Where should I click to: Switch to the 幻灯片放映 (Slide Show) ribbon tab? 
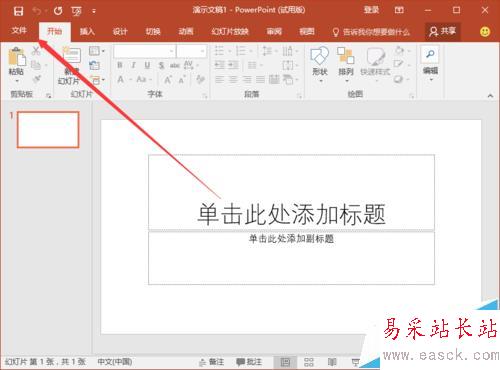tap(230, 32)
